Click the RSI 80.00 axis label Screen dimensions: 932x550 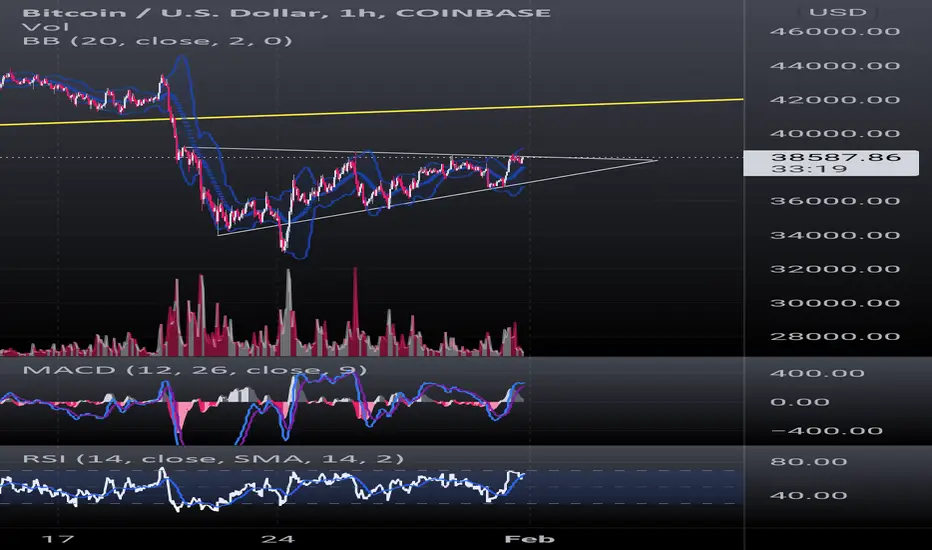pyautogui.click(x=808, y=462)
